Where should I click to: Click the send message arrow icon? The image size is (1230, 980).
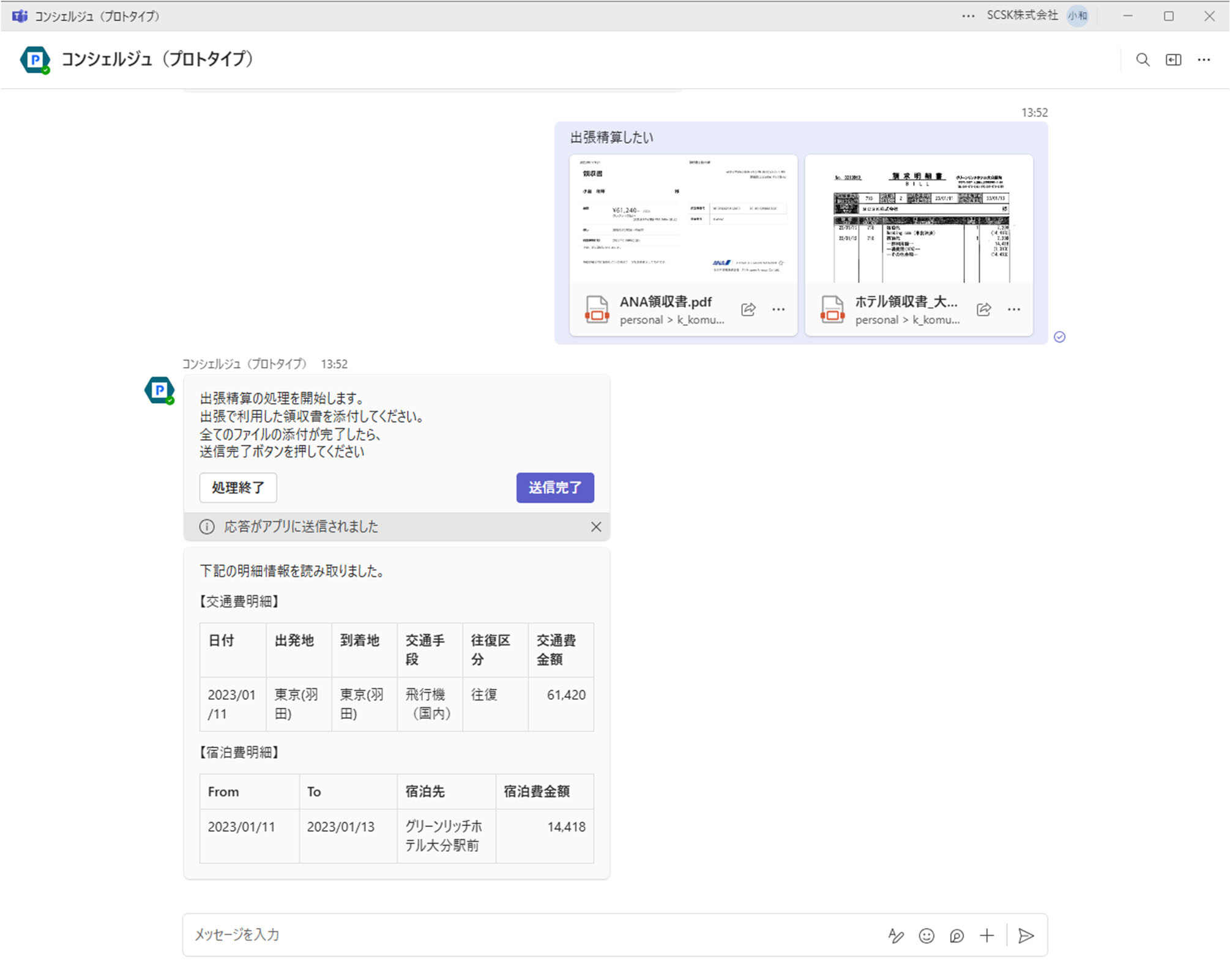pyautogui.click(x=1026, y=935)
